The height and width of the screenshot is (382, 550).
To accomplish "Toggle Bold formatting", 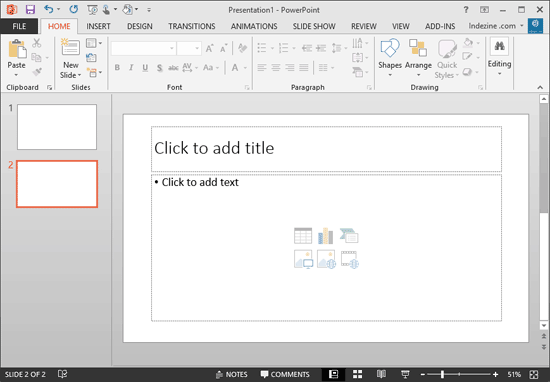I will pyautogui.click(x=117, y=67).
